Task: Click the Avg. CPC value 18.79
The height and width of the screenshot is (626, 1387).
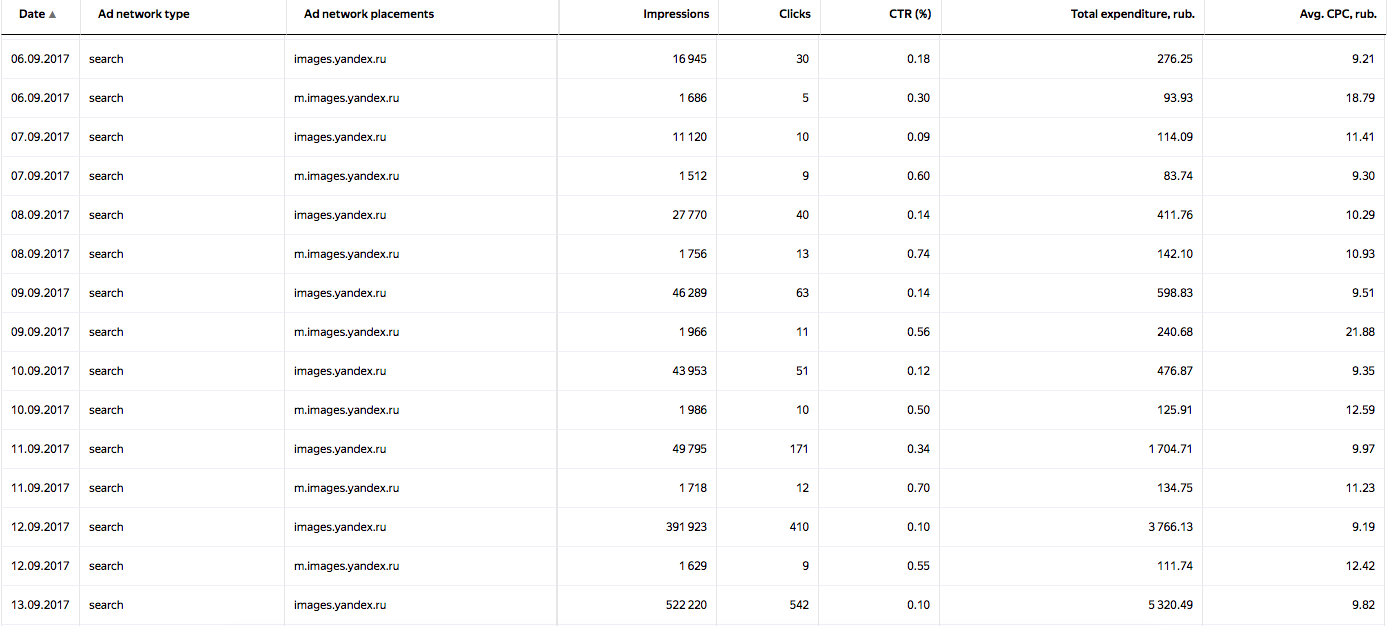Action: (1360, 98)
